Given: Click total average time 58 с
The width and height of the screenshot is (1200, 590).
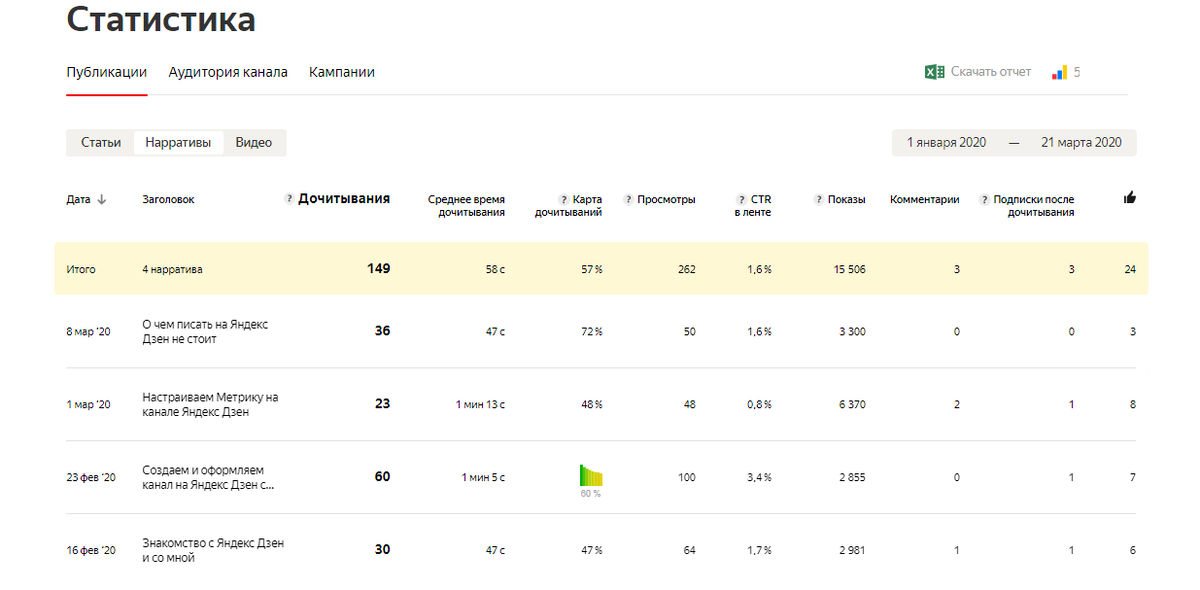Looking at the screenshot, I should 495,269.
